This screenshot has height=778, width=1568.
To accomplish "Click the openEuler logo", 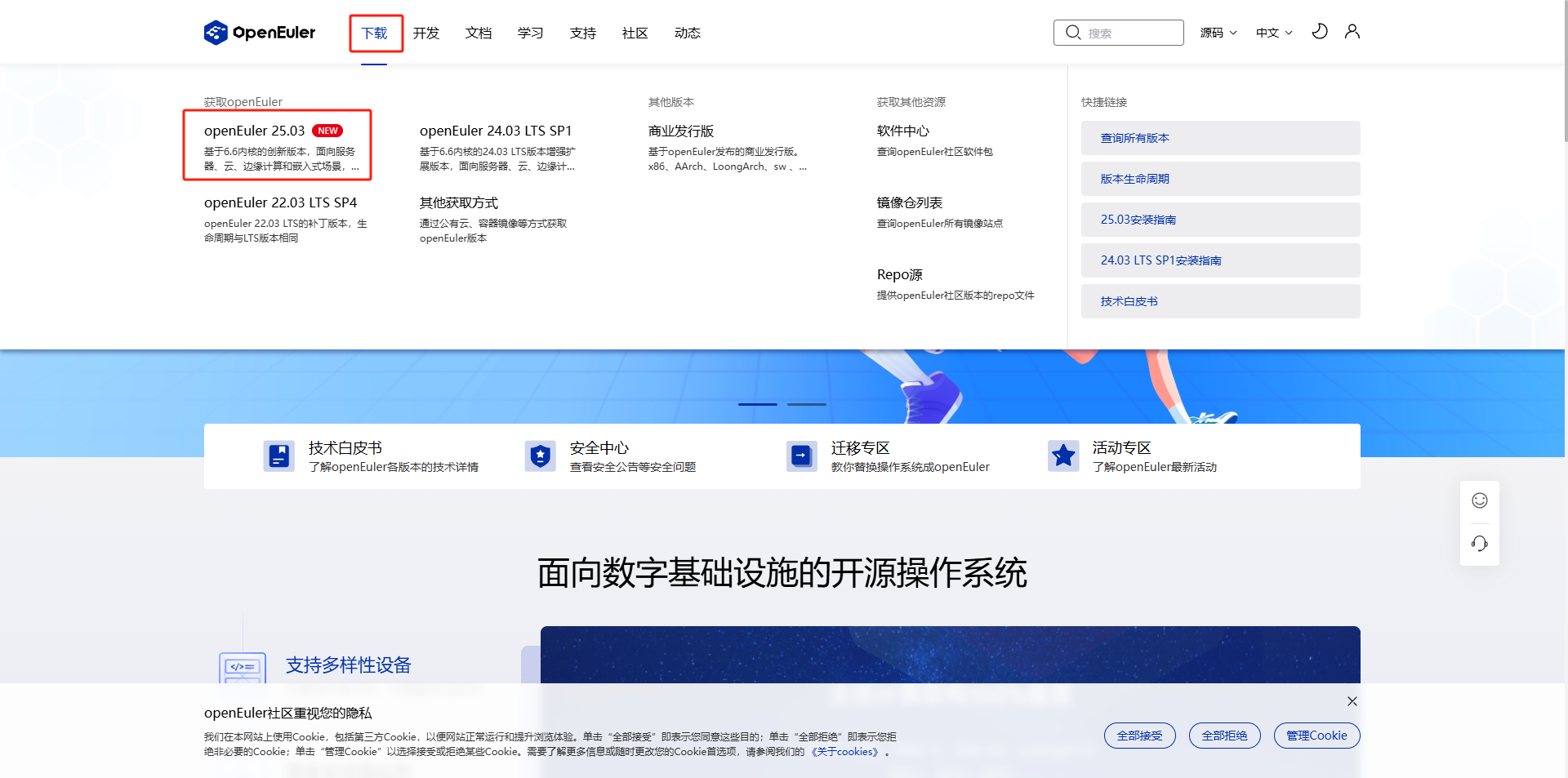I will 260,33.
